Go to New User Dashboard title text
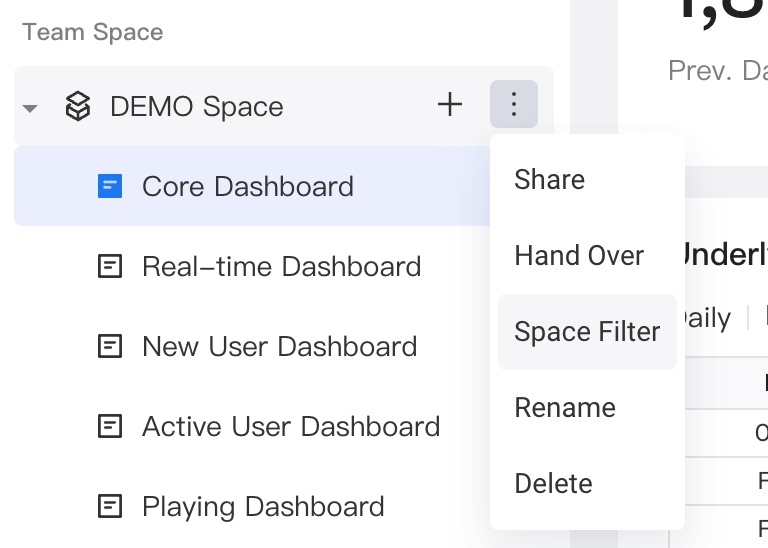 tap(279, 346)
